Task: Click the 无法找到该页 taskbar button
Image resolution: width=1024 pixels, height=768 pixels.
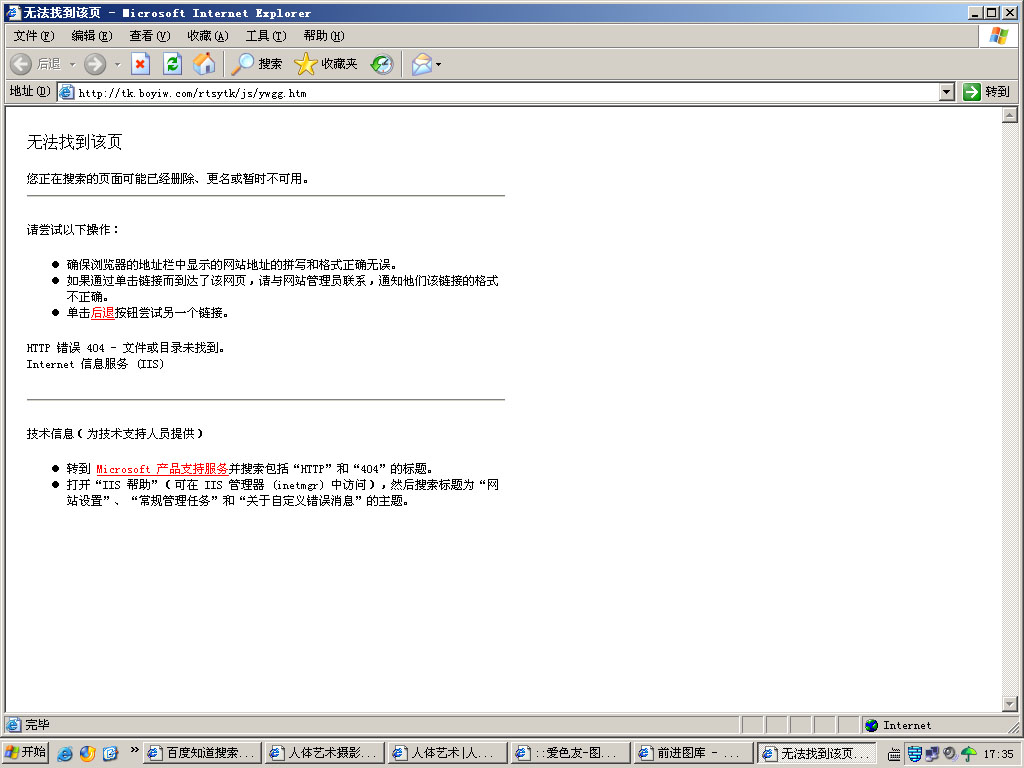Action: 816,753
